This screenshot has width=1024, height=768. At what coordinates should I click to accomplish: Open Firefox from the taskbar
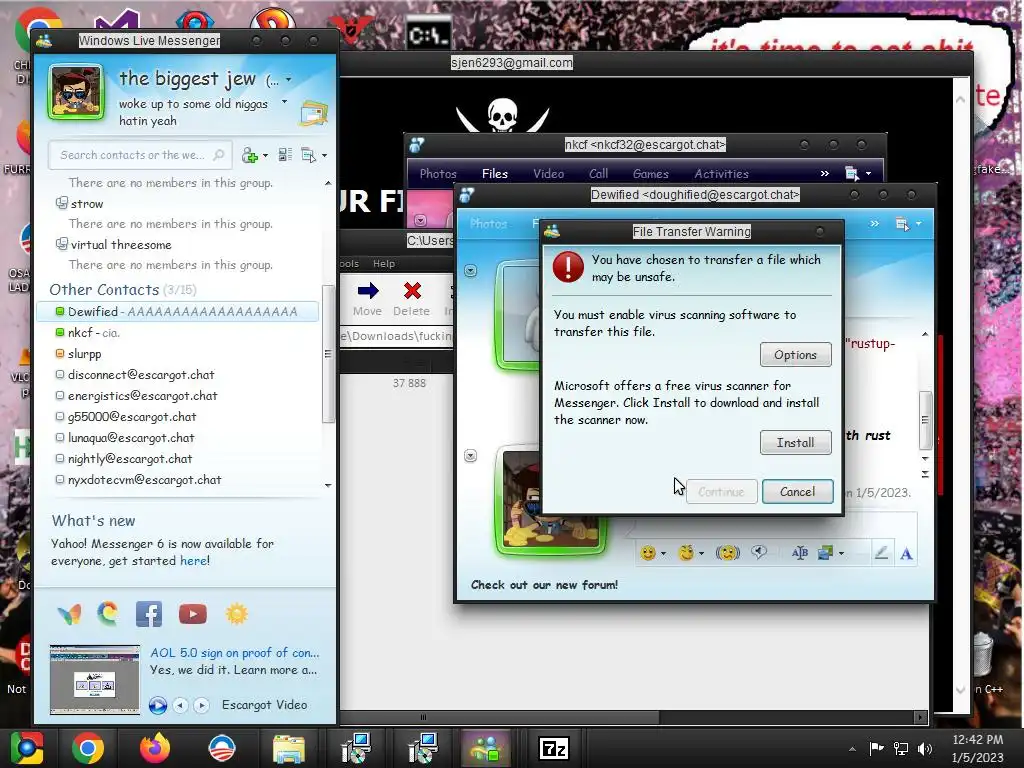click(x=155, y=748)
